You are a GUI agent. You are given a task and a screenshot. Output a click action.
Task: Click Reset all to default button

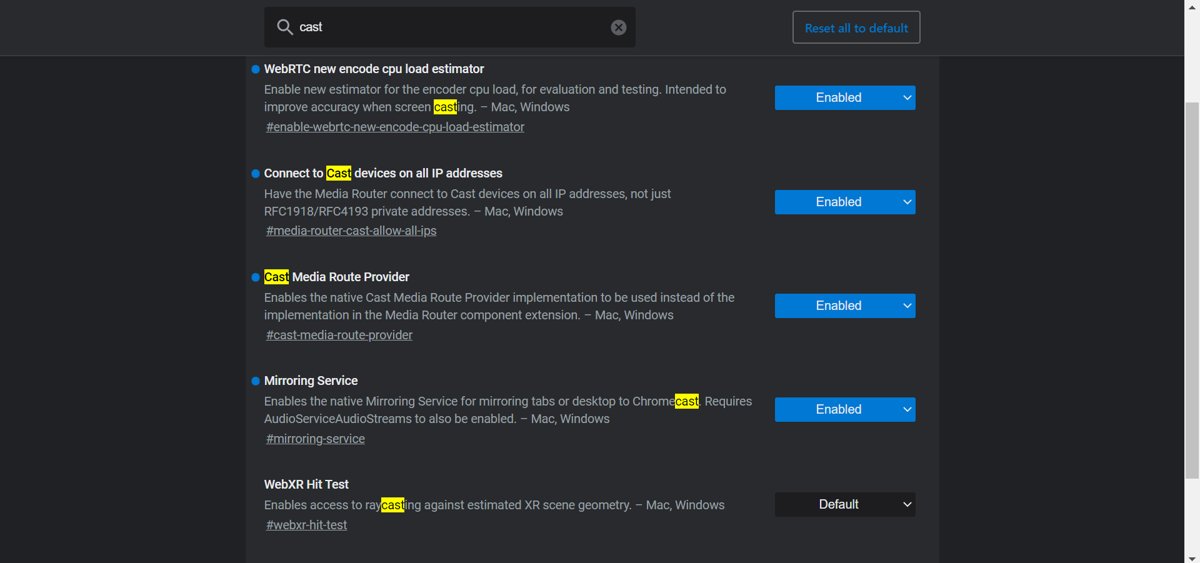tap(856, 28)
